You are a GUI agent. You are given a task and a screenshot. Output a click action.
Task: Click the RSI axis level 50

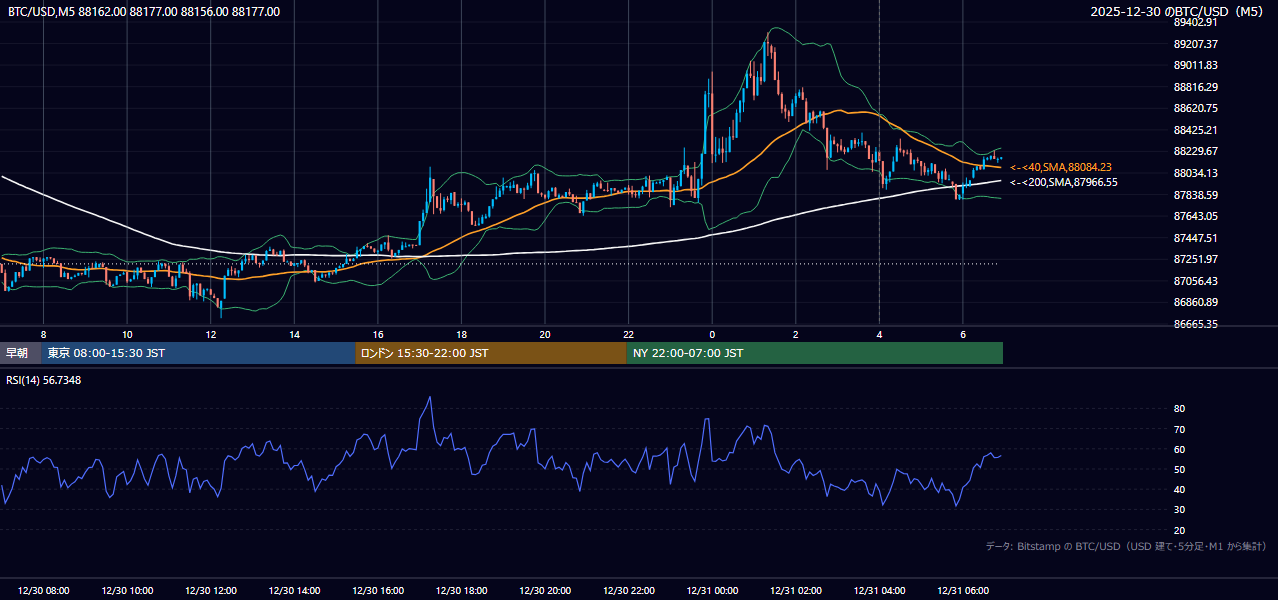coord(1179,469)
